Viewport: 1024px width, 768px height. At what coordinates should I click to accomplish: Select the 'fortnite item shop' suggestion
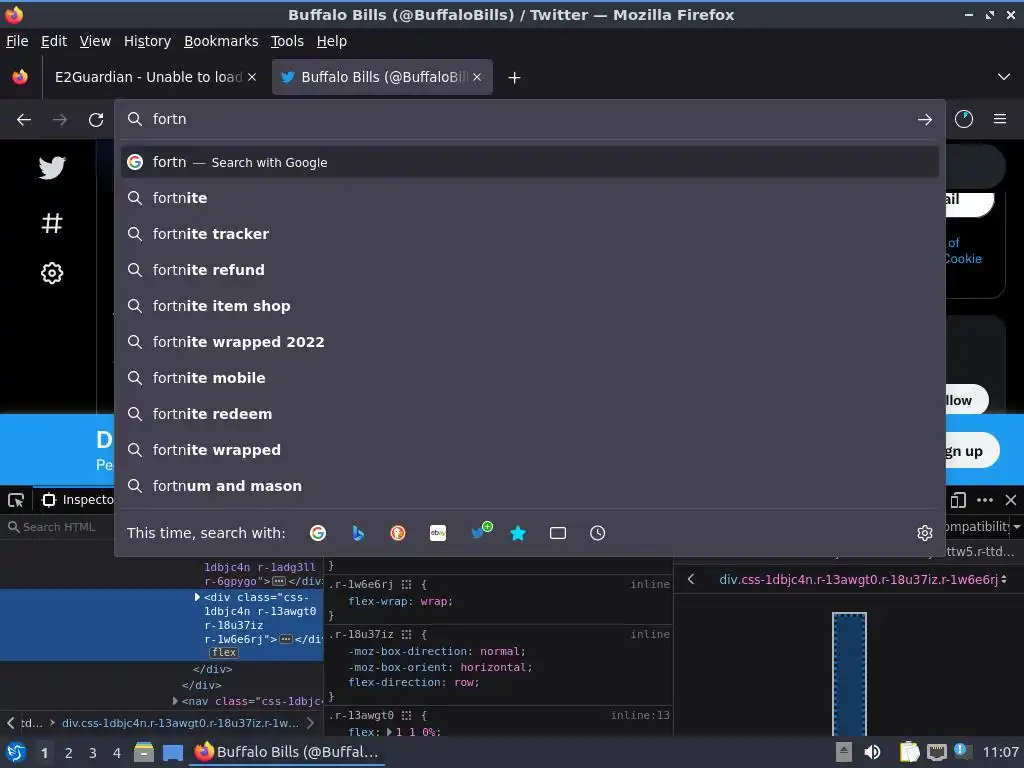pyautogui.click(x=530, y=306)
